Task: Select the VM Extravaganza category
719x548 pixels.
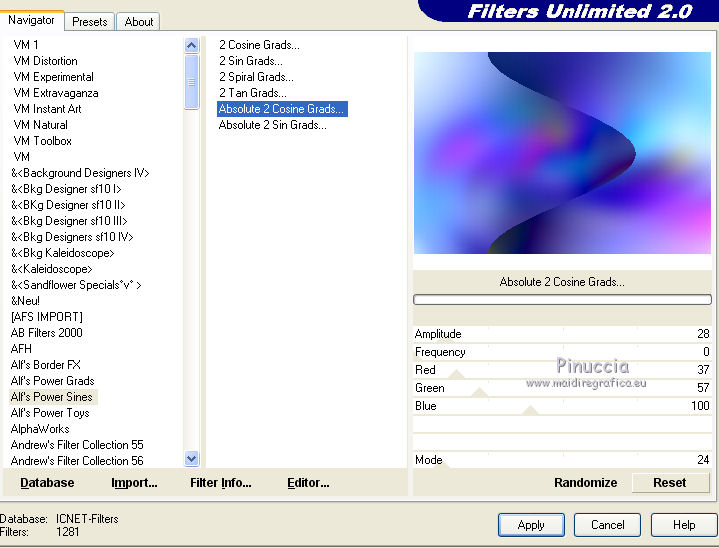Action: pos(56,93)
